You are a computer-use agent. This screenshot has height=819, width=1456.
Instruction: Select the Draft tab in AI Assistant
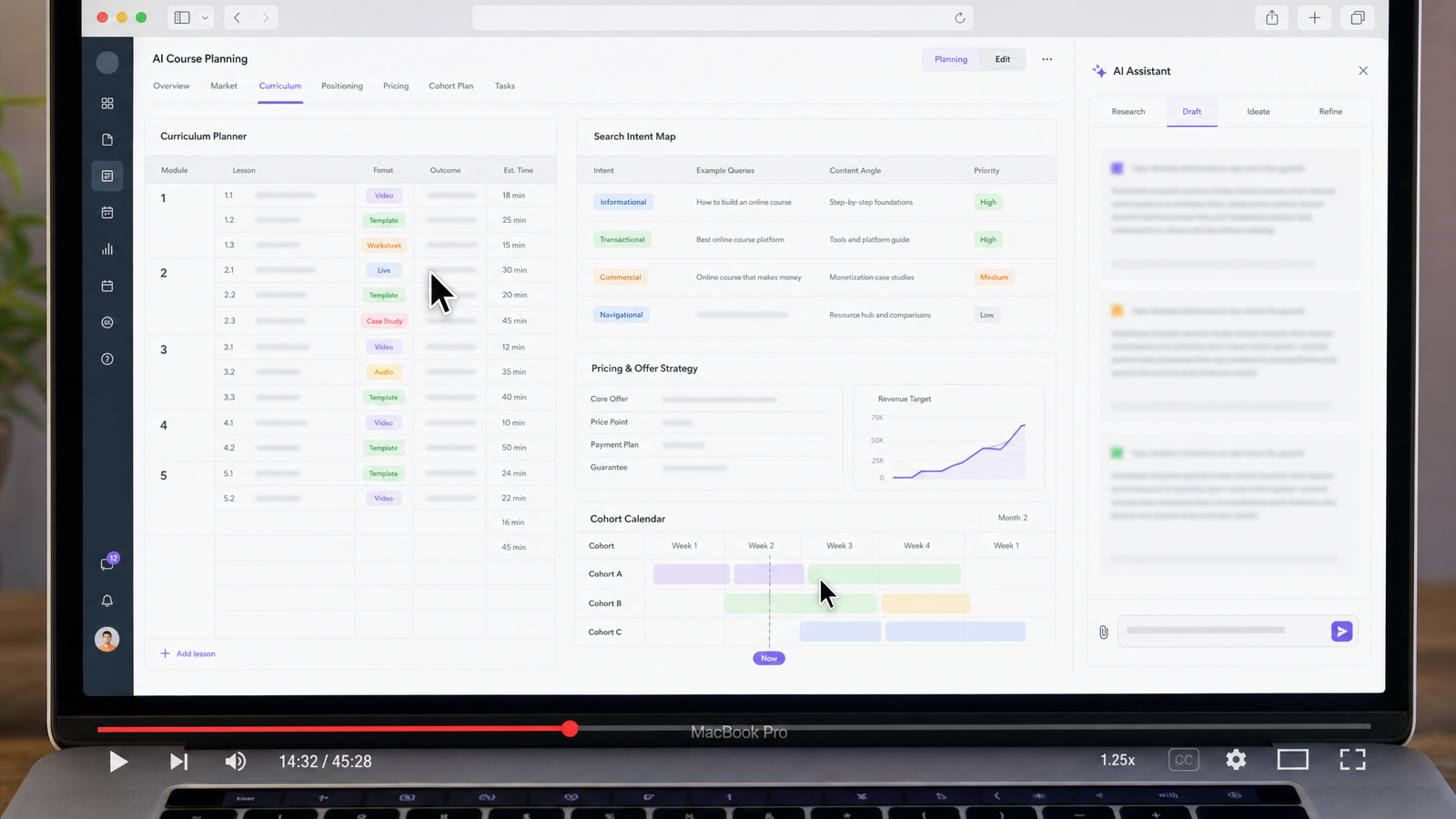[1192, 112]
